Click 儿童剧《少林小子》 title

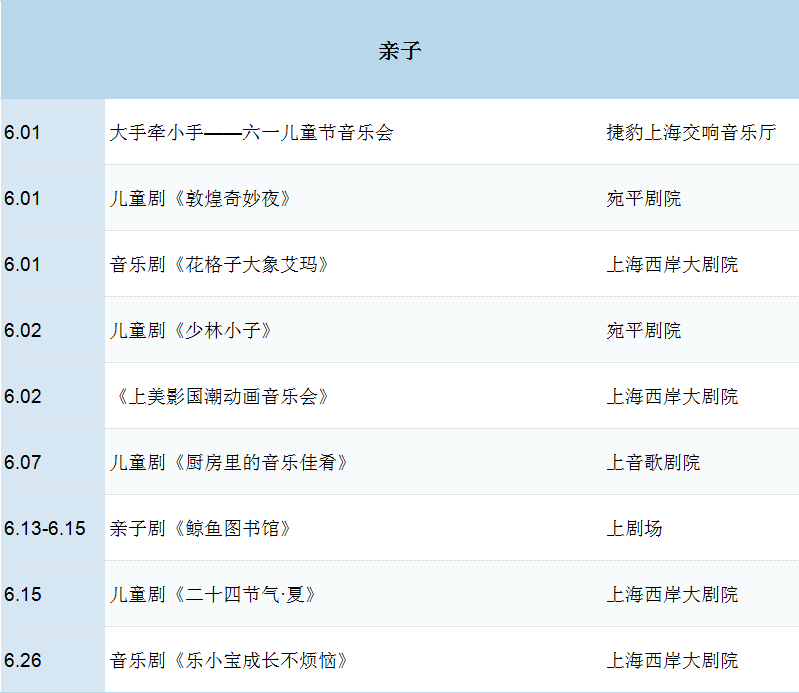click(x=191, y=330)
